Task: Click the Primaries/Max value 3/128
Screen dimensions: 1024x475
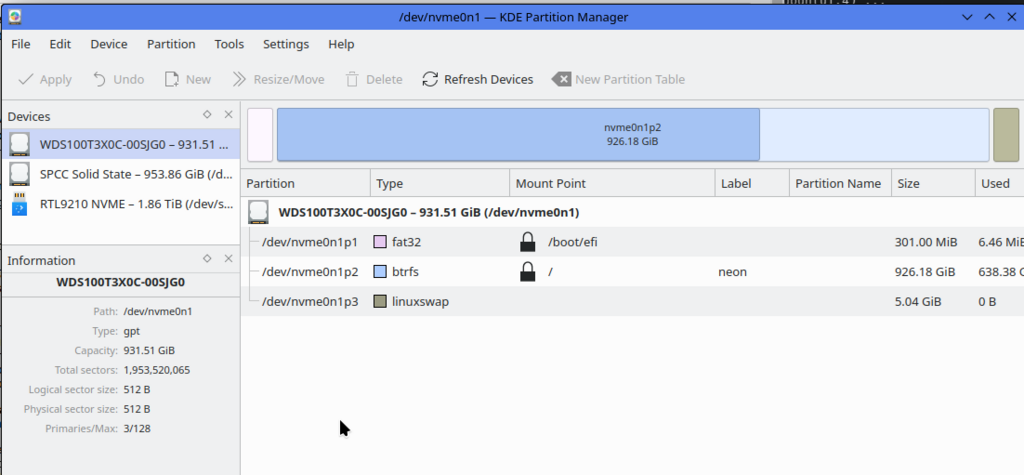Action: pos(137,429)
